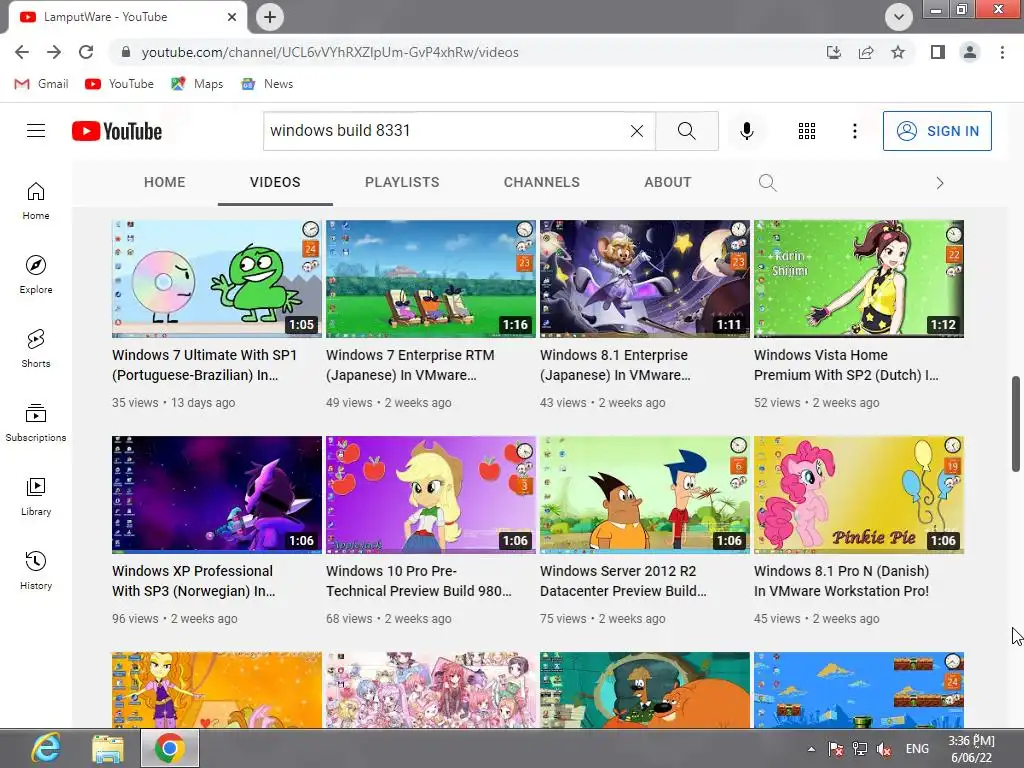This screenshot has width=1024, height=768.
Task: Click the taskbar clock 3:36 PM
Action: point(971,749)
